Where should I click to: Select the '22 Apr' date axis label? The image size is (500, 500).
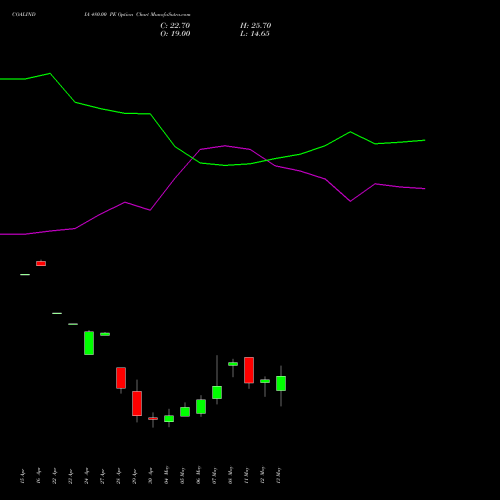point(54,476)
